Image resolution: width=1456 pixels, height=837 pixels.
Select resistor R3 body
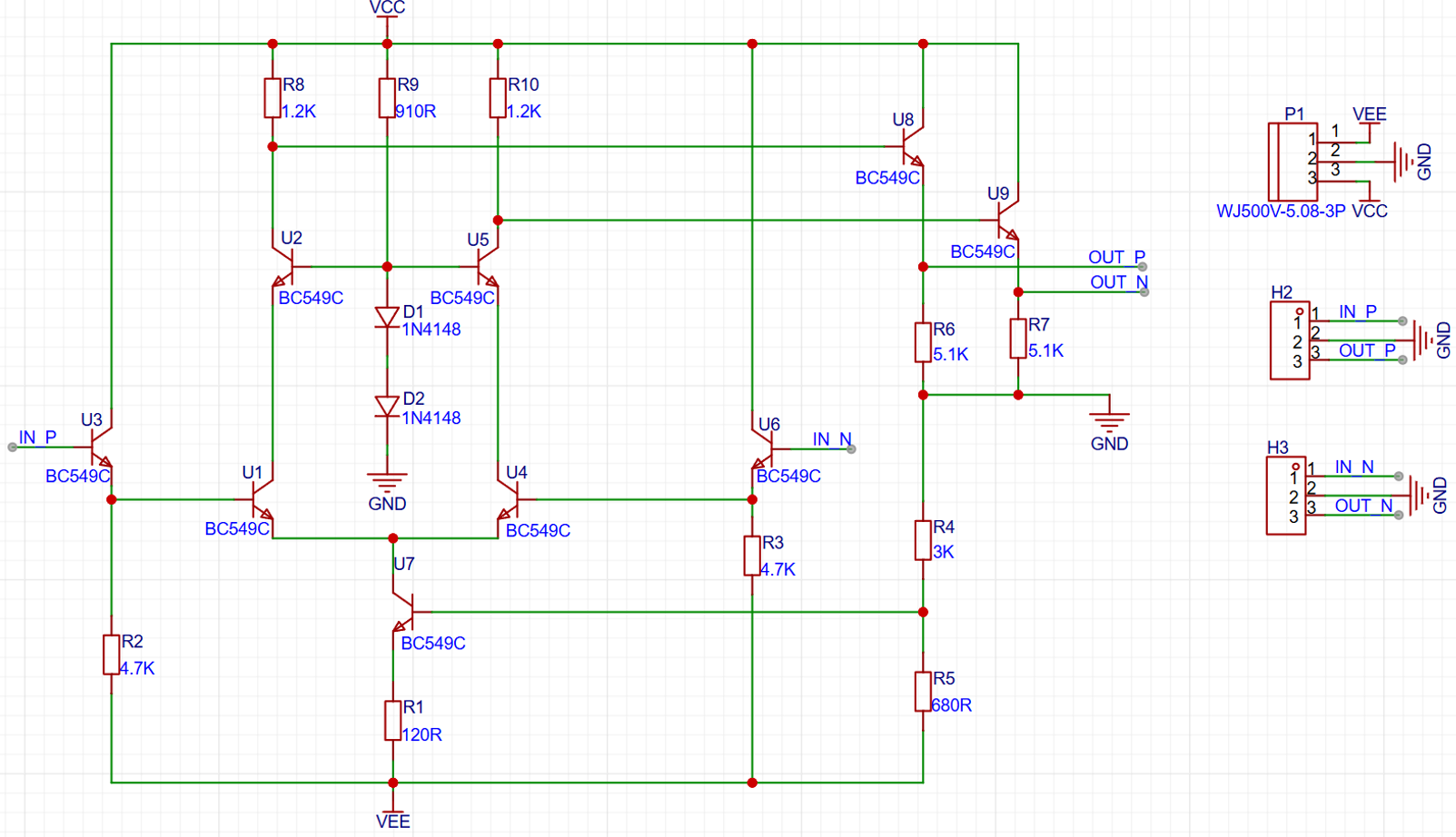752,556
